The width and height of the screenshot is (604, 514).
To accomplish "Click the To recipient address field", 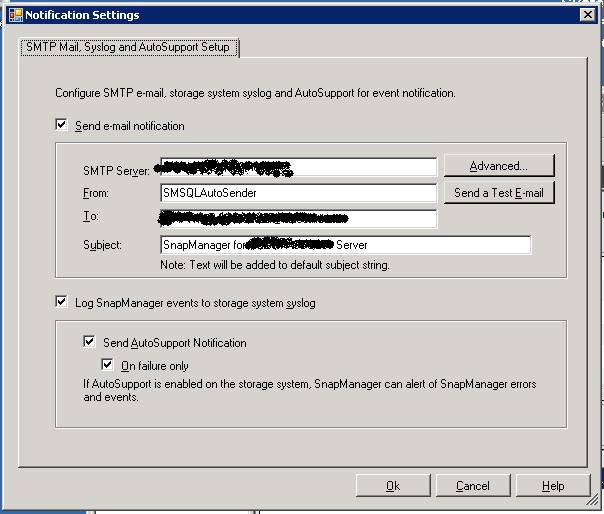I will (298, 218).
